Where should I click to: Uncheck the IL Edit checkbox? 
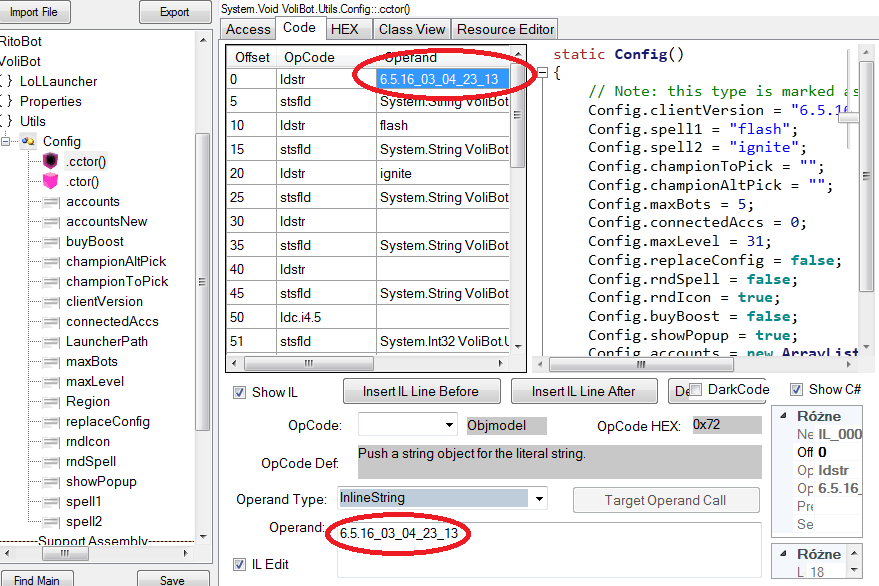[239, 564]
